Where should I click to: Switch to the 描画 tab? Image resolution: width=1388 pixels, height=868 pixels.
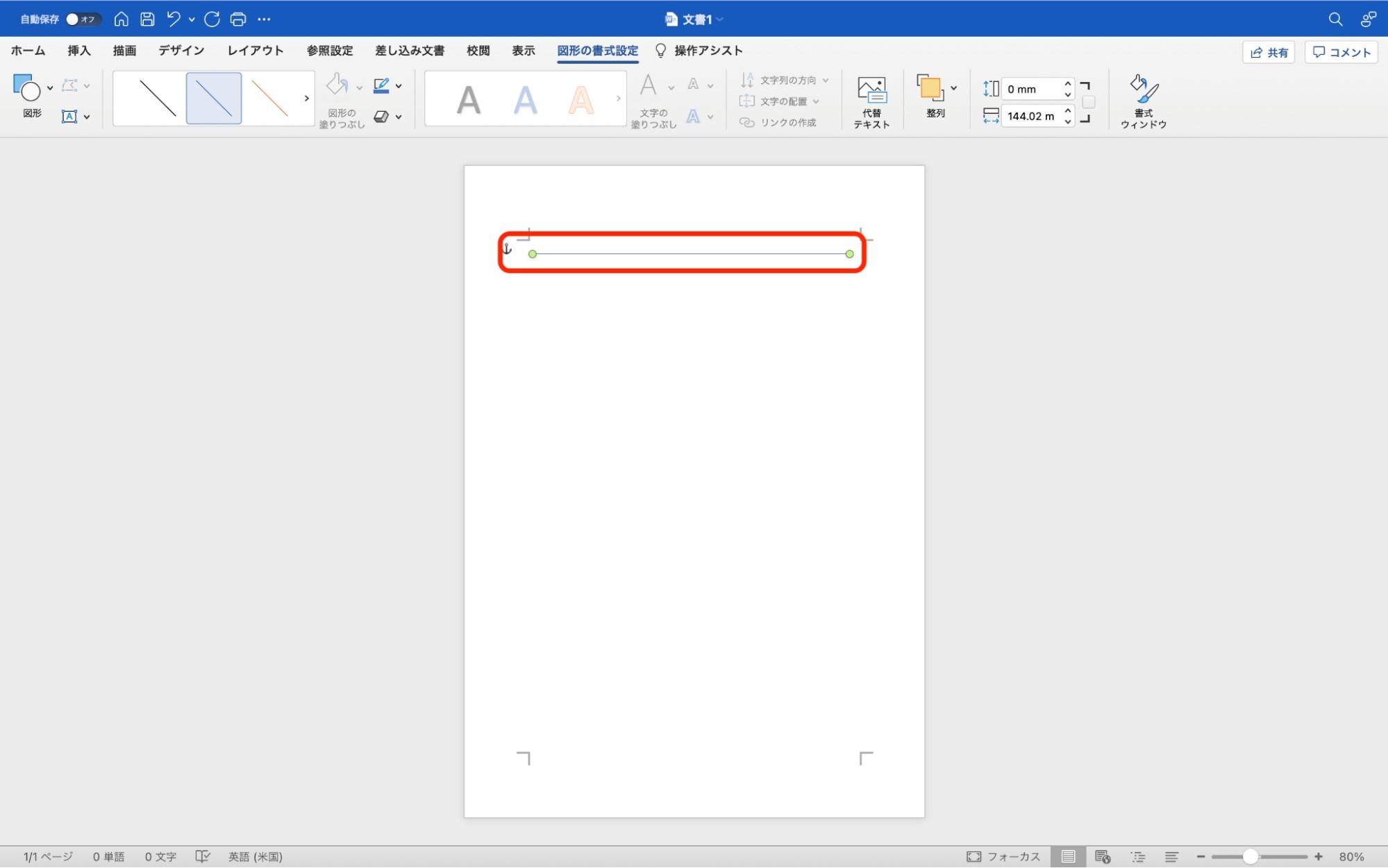coord(124,51)
